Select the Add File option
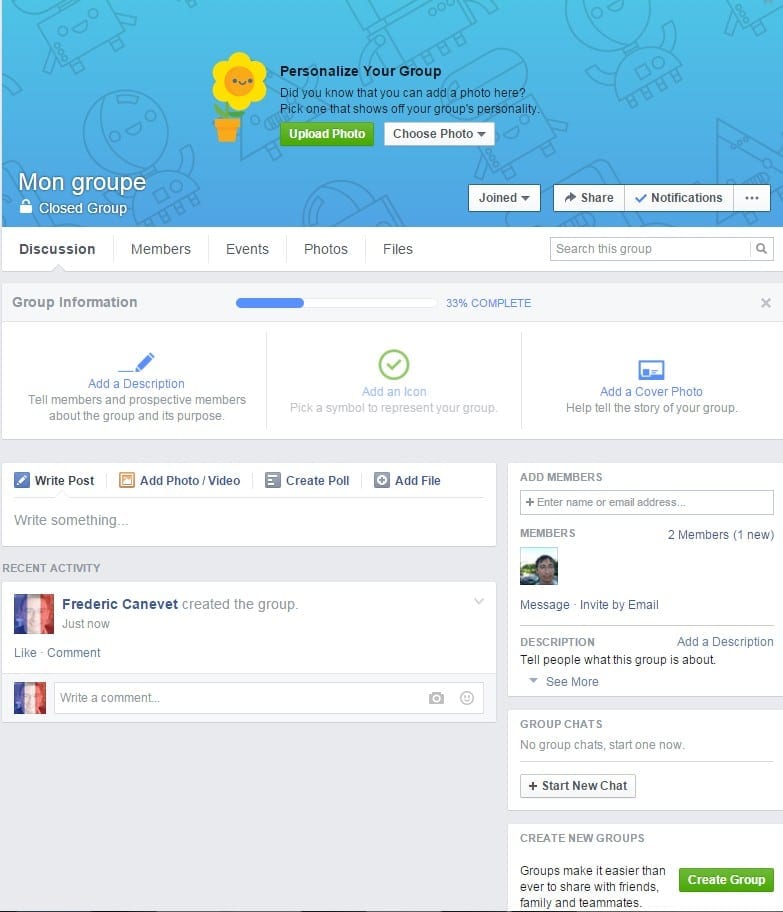Viewport: 783px width, 912px height. 407,480
